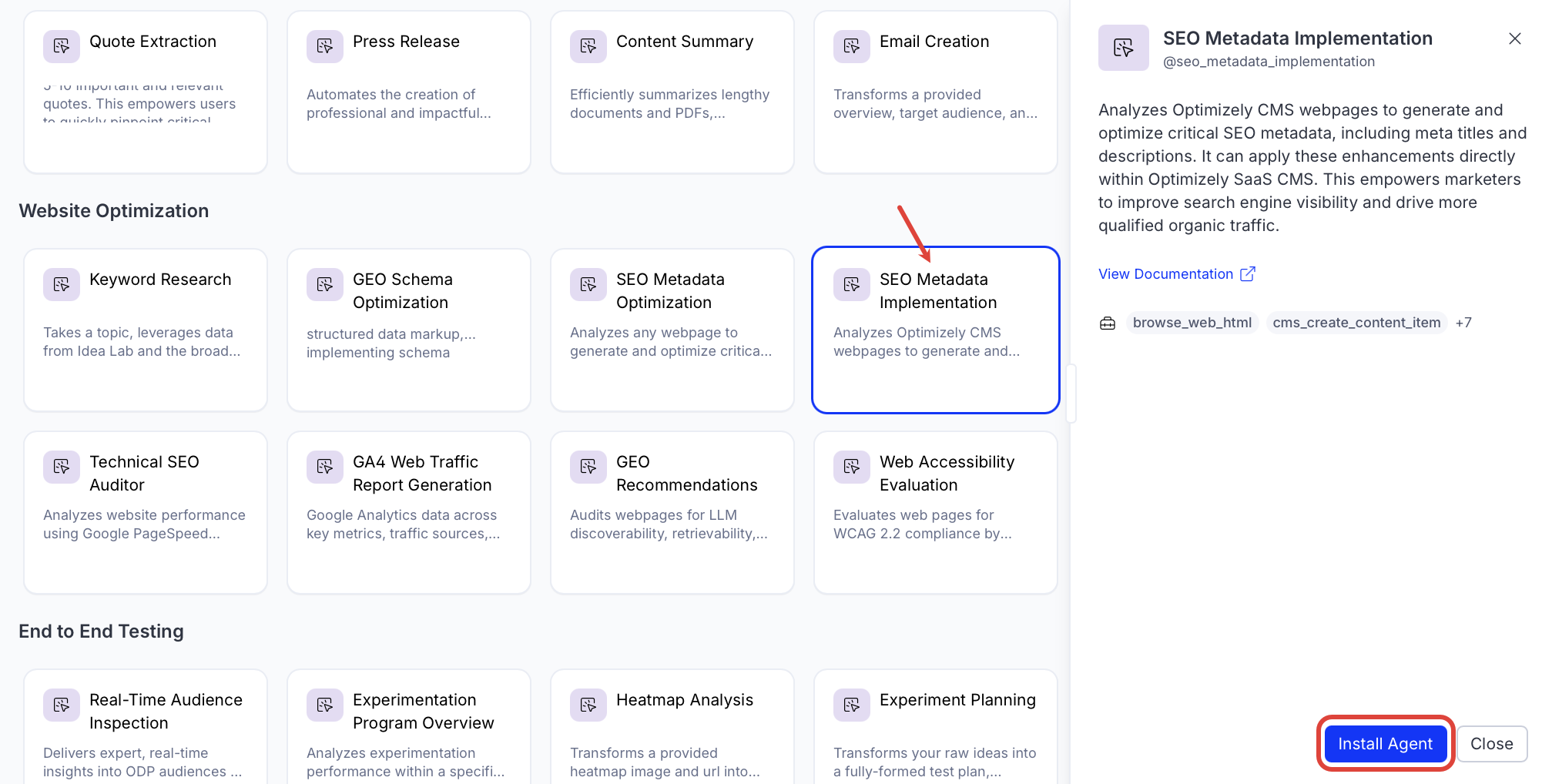Viewport: 1542px width, 784px height.
Task: Open the GA4 Web Traffic Report Generation card
Action: [408, 512]
